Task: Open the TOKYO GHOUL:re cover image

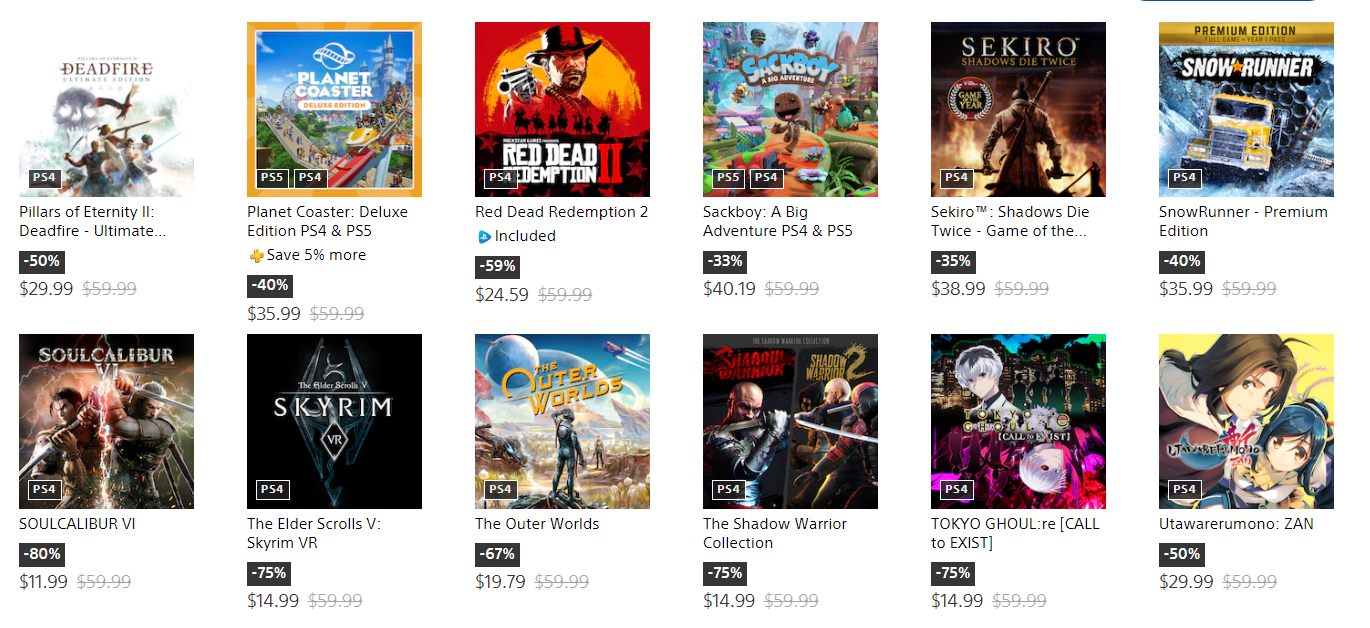Action: click(1018, 421)
